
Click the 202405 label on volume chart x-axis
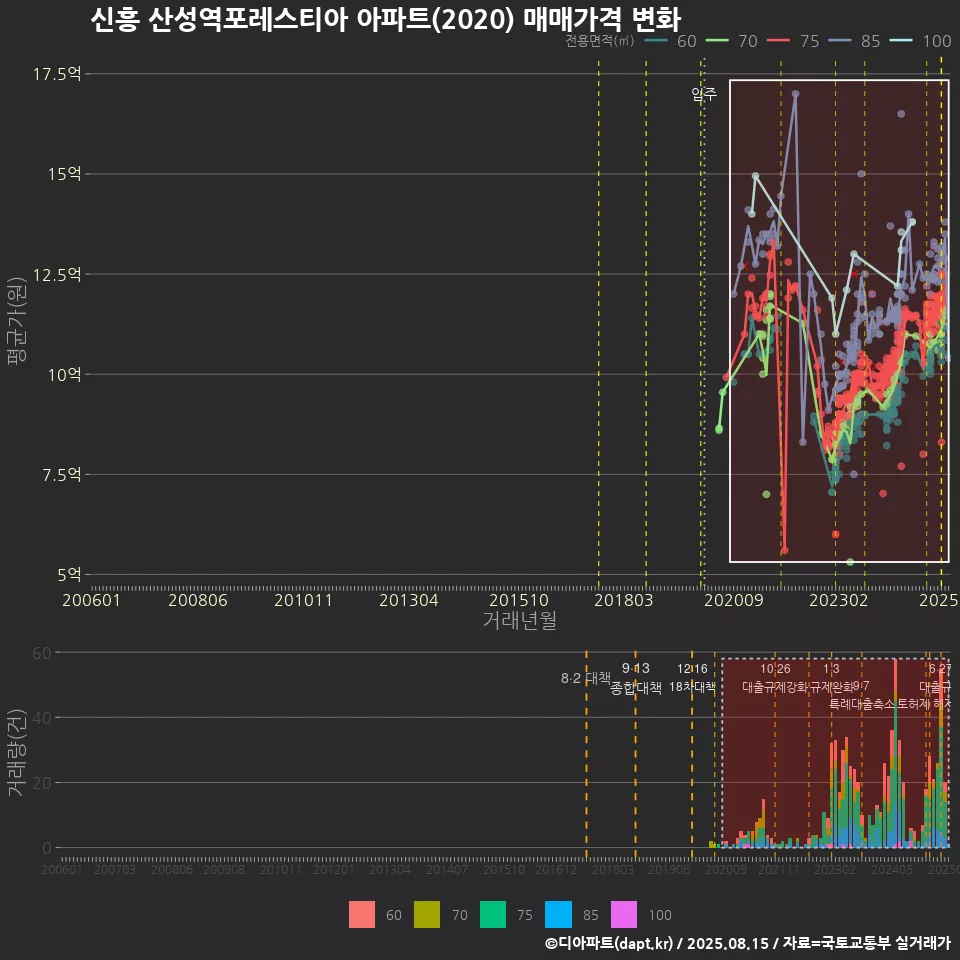coord(892,869)
